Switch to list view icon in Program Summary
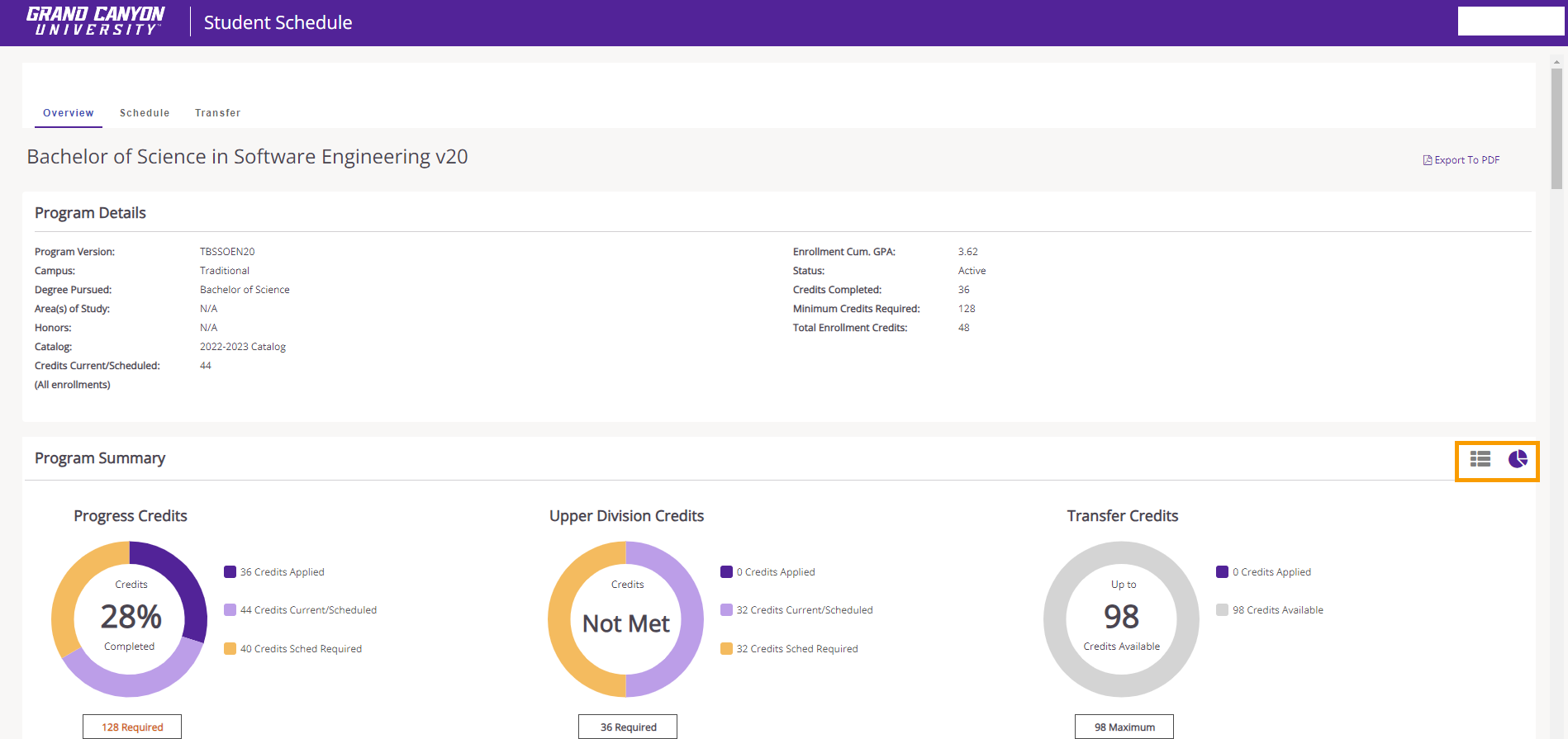 (1480, 459)
